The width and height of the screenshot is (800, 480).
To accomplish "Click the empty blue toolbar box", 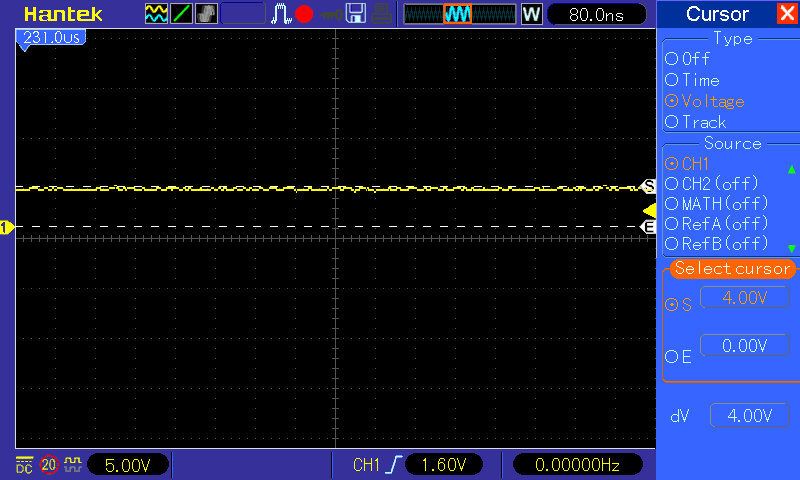I will 243,14.
